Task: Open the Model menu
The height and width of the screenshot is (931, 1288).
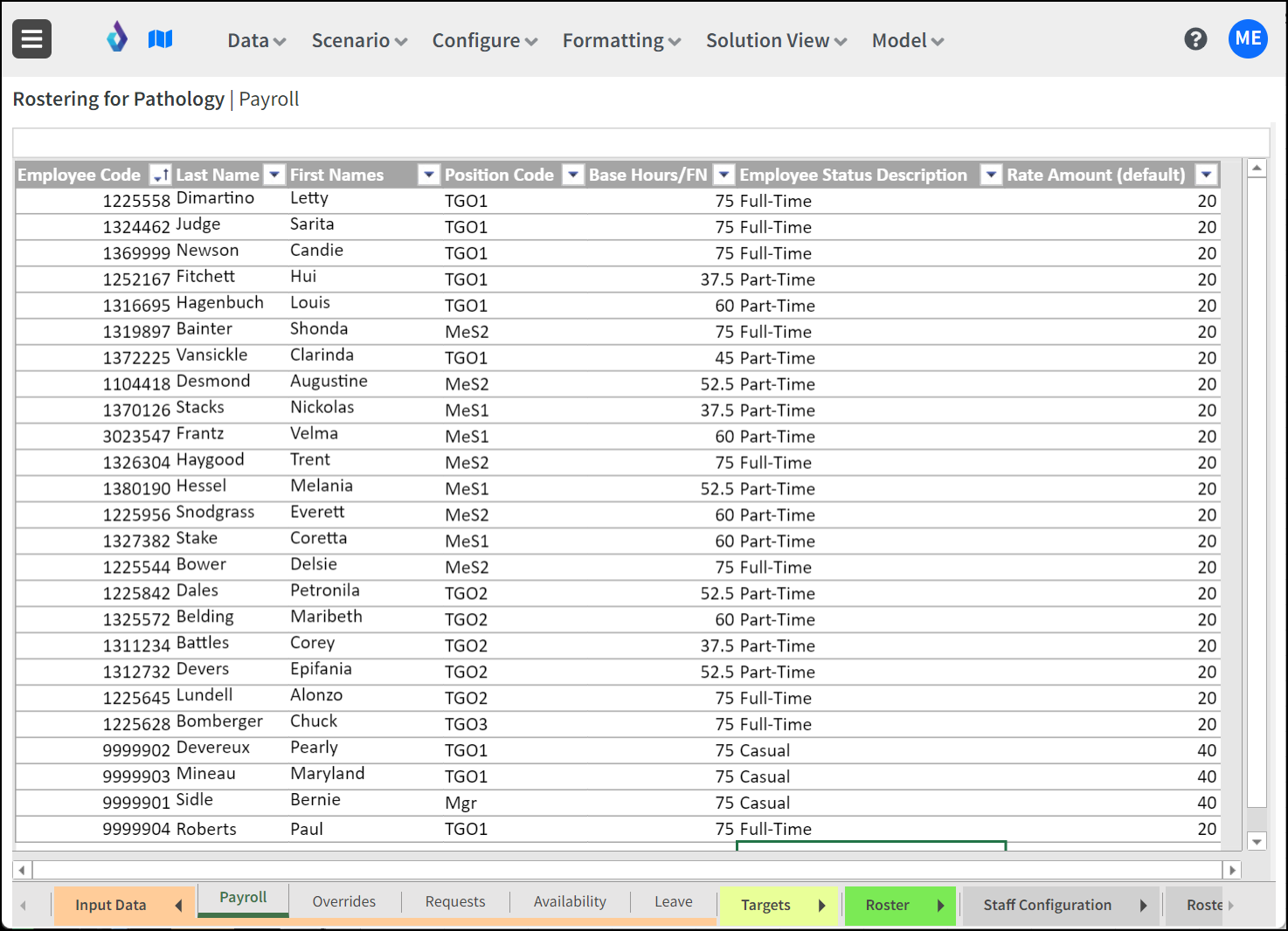Action: tap(908, 40)
